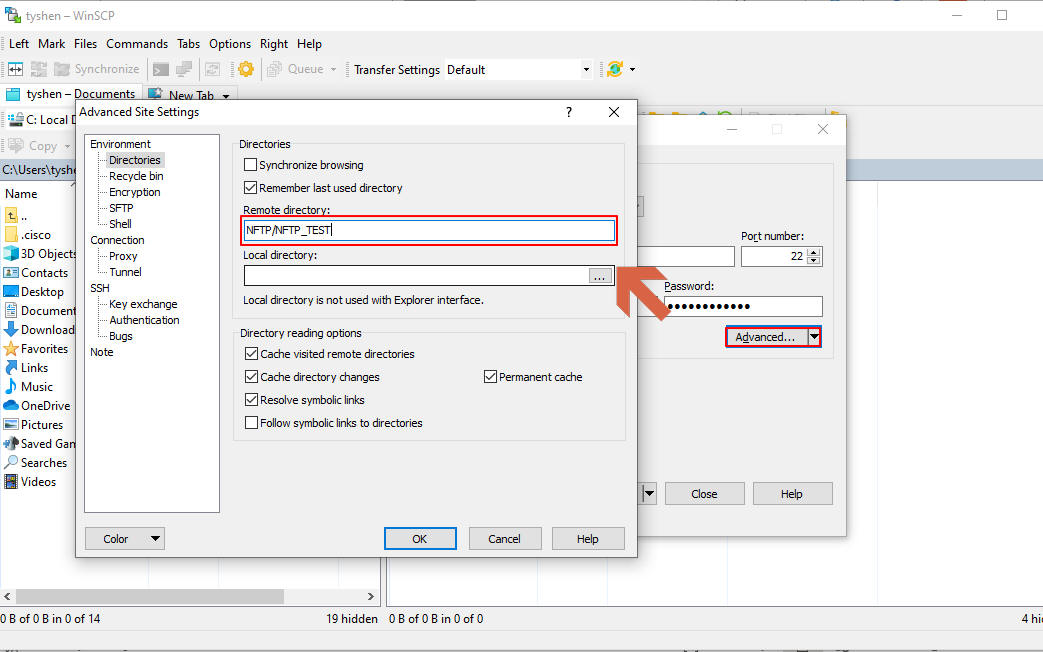This screenshot has width=1043, height=652.
Task: Click the compare directories icon in toolbar
Action: tap(16, 69)
